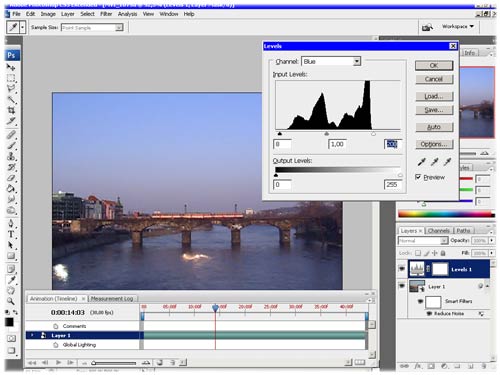Screen dimensions: 500x375
Task: Select the Move tool
Action: (x=11, y=68)
